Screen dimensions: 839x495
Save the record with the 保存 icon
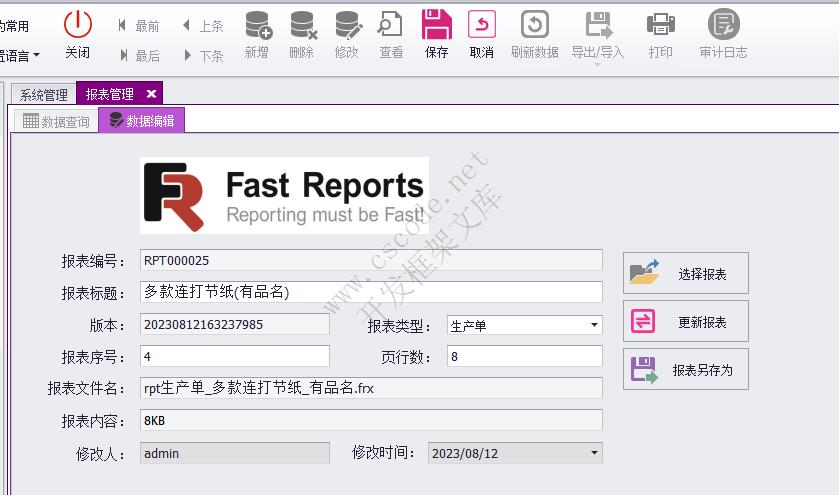[x=437, y=25]
